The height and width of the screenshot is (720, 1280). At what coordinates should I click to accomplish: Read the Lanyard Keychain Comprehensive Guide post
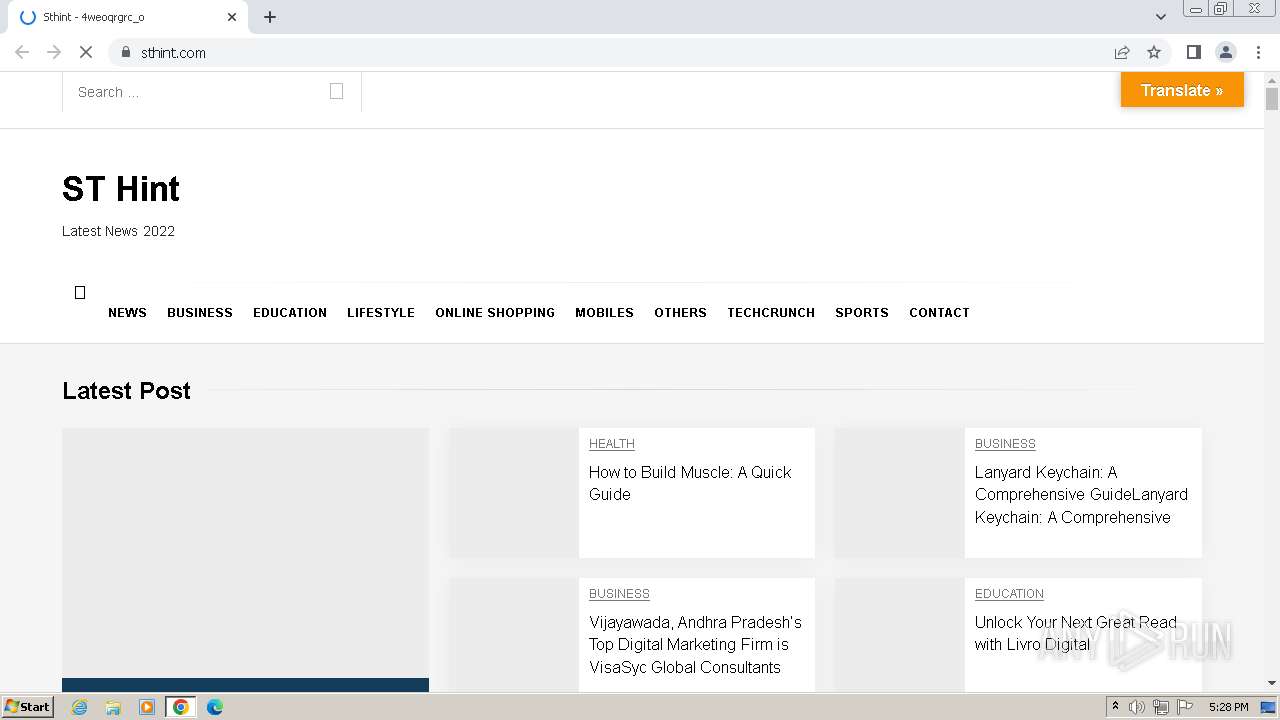click(x=1081, y=495)
